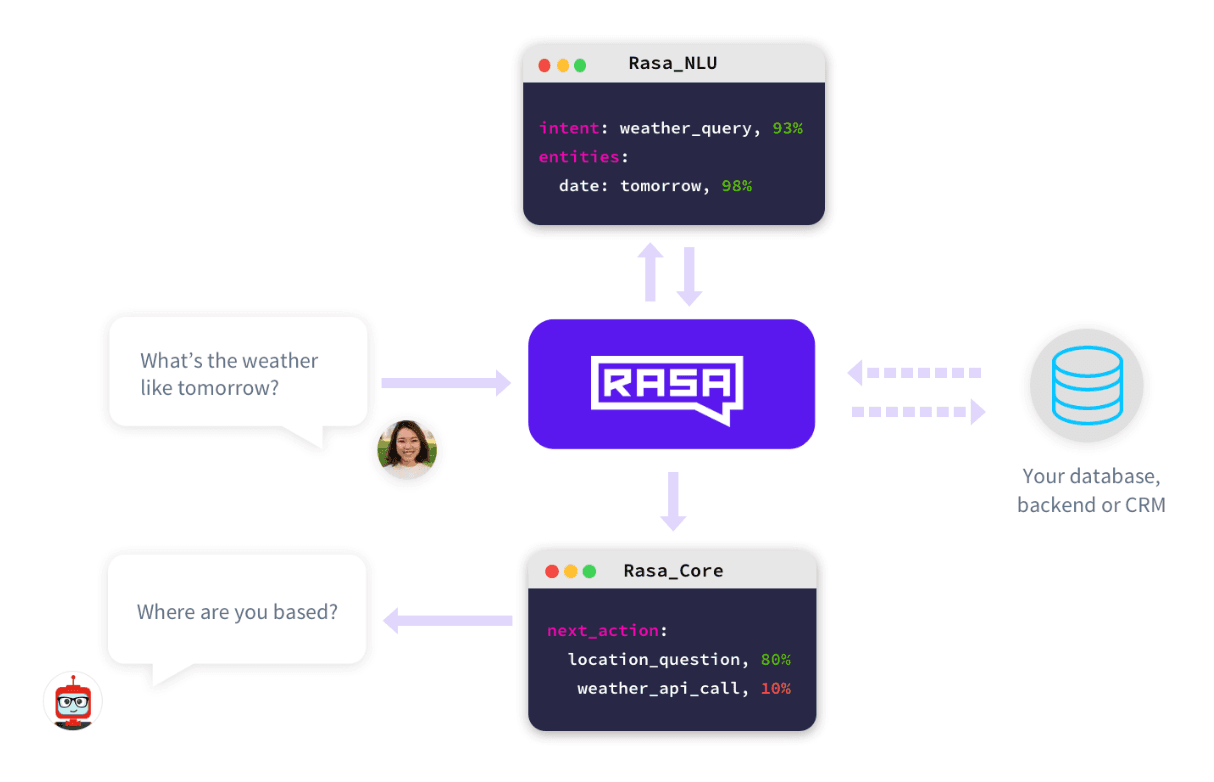Click the intent weather_query line
The image size is (1214, 782).
[x=670, y=128]
